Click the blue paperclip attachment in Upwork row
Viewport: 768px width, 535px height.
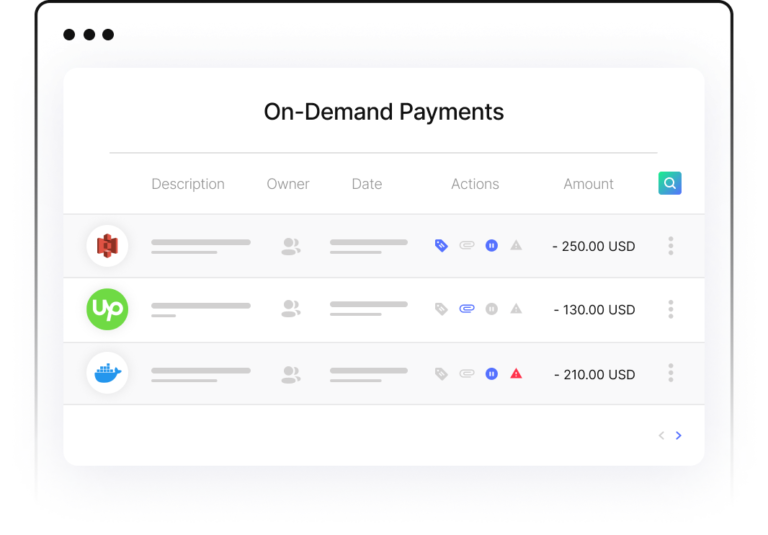[x=466, y=309]
